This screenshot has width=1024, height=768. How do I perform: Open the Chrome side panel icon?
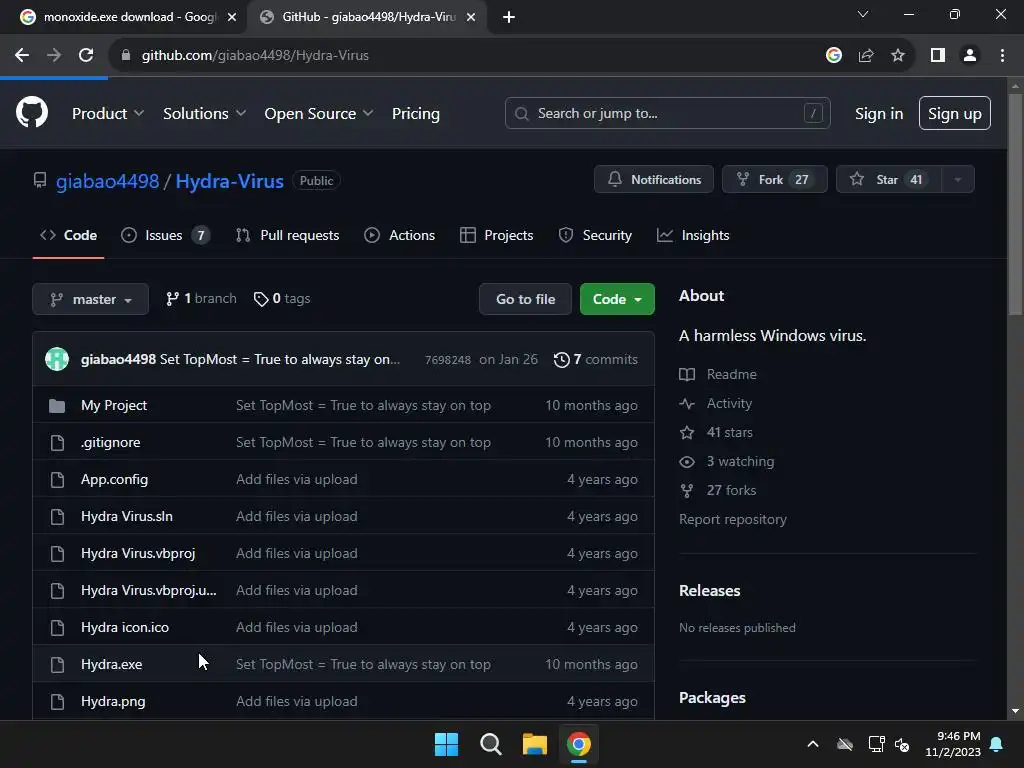(938, 56)
